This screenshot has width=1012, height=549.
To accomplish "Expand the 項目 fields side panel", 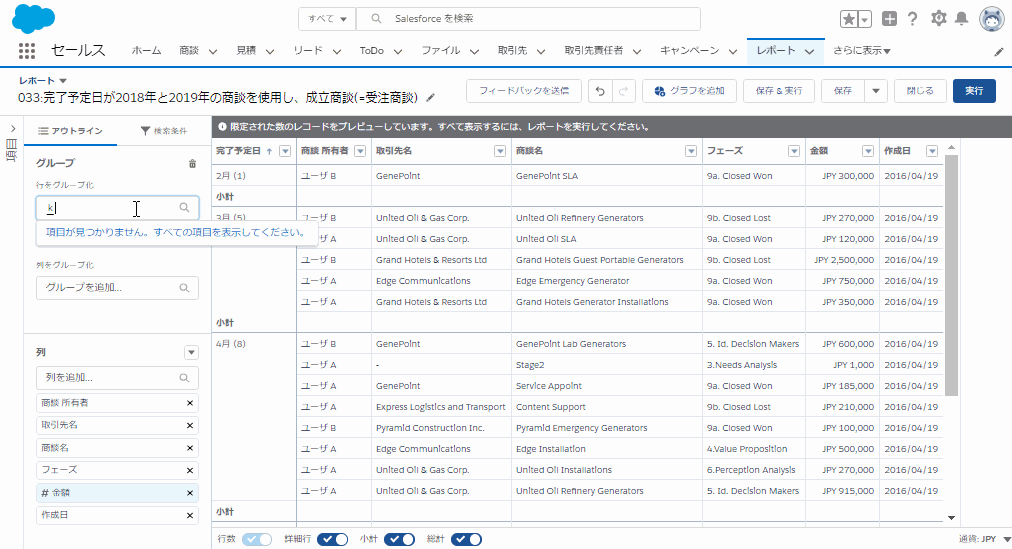I will [12, 129].
